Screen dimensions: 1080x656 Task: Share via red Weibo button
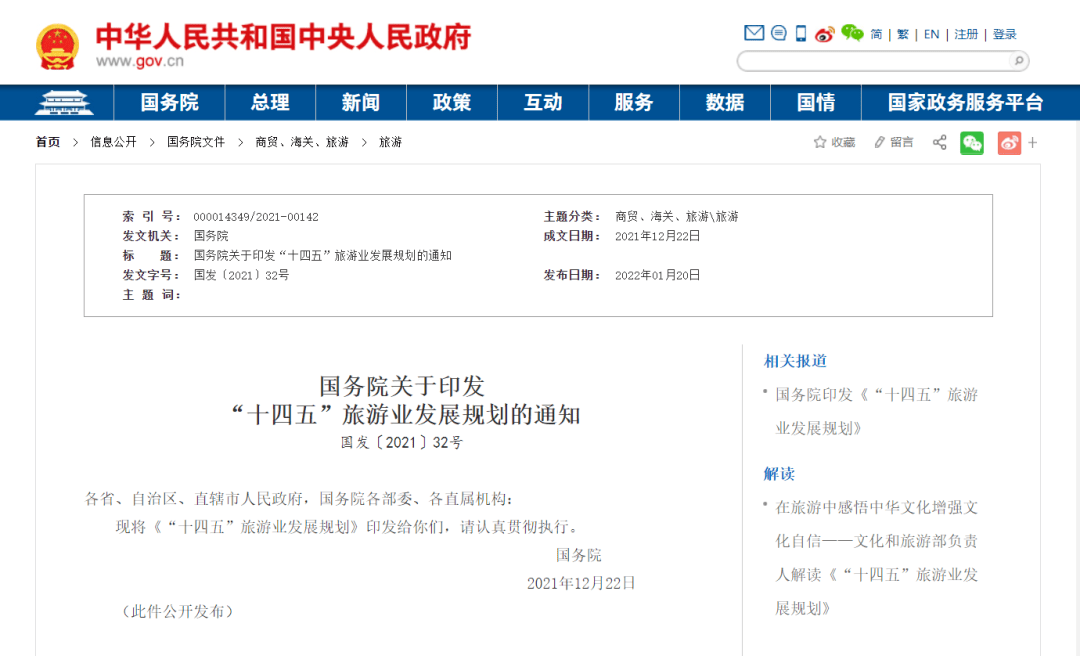(1009, 143)
